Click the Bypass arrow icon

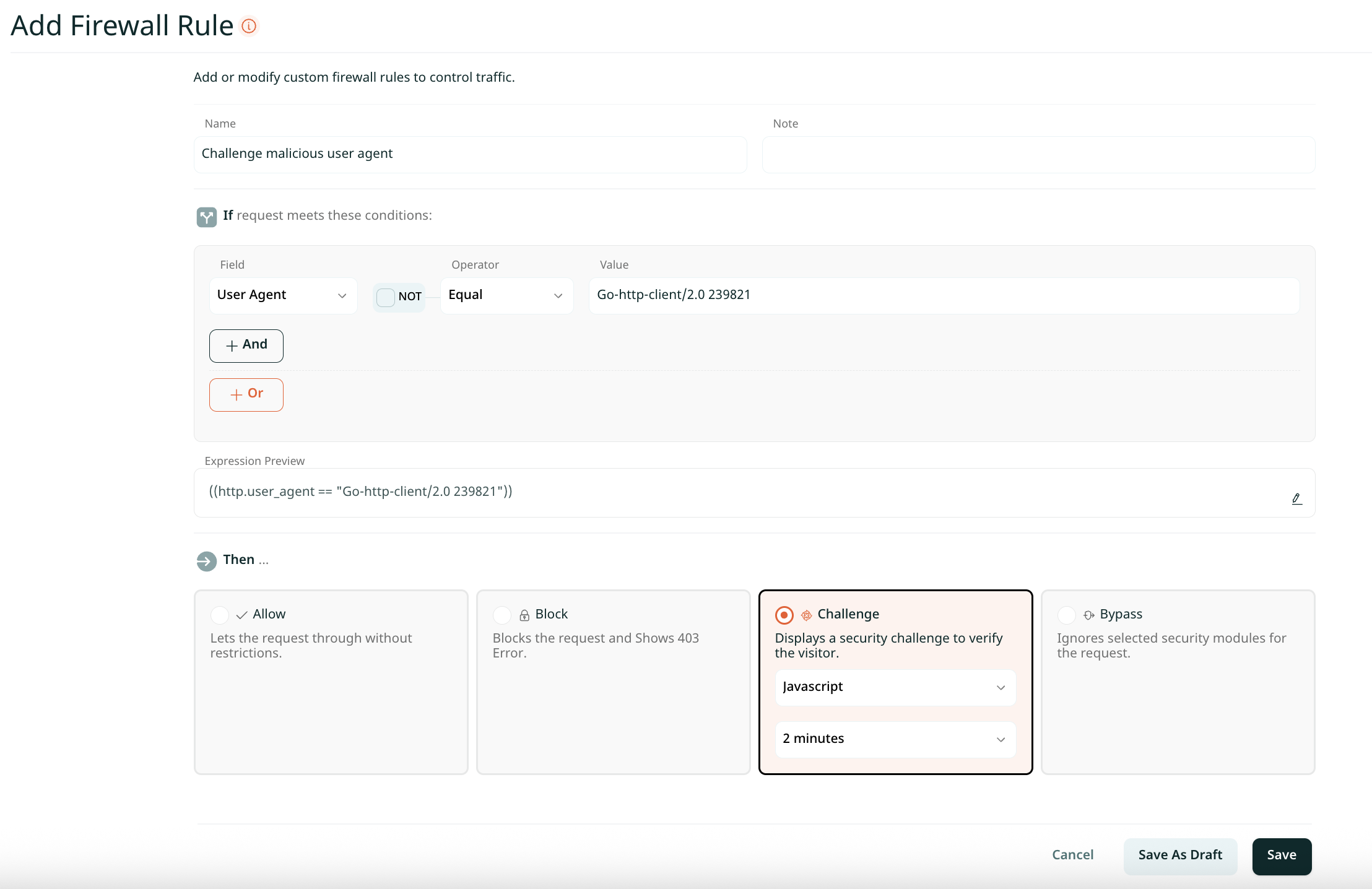1088,615
